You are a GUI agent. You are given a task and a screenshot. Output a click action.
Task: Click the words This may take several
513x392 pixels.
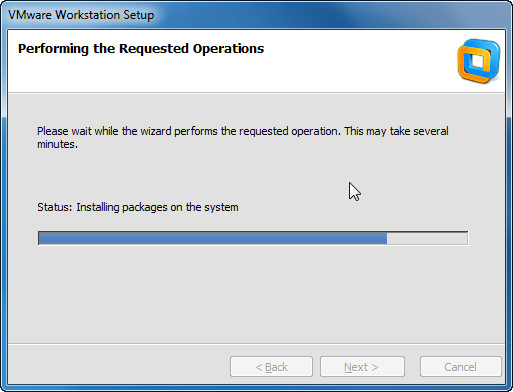tap(396, 131)
